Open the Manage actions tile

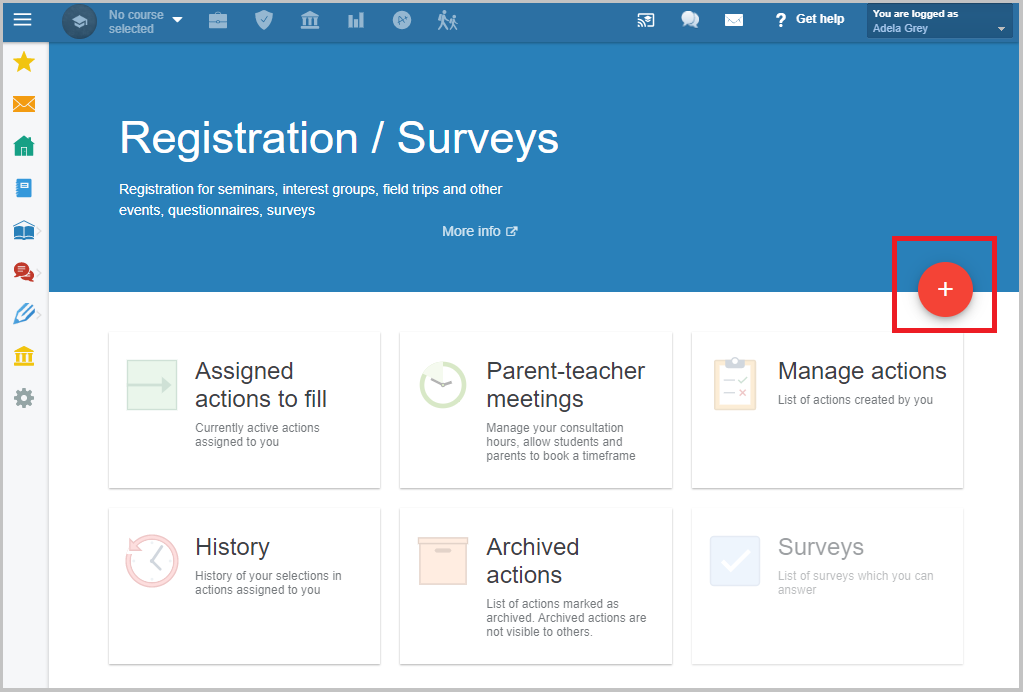click(827, 410)
